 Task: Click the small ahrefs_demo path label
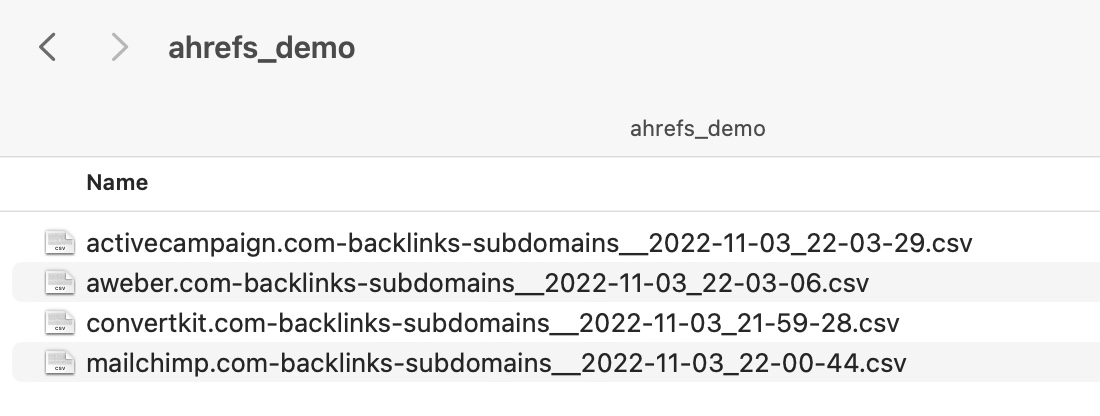coord(697,129)
